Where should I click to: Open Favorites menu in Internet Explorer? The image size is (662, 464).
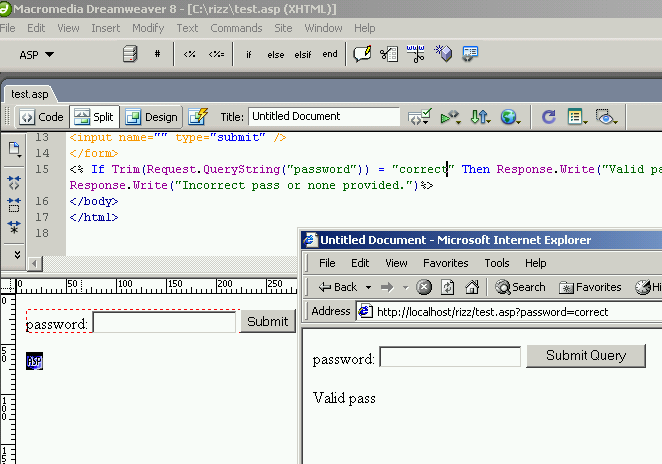[x=445, y=263]
